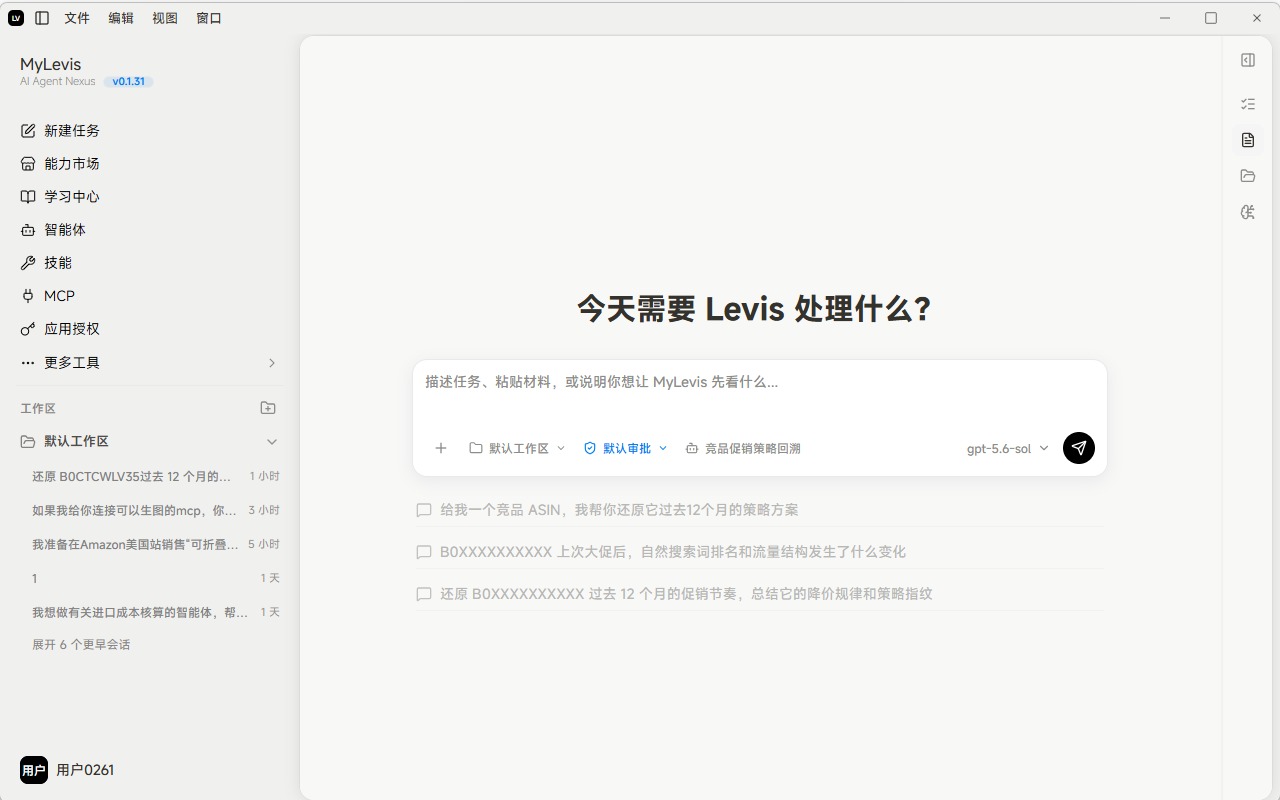
Task: Open the MCP plug icon entry
Action: pyautogui.click(x=28, y=296)
